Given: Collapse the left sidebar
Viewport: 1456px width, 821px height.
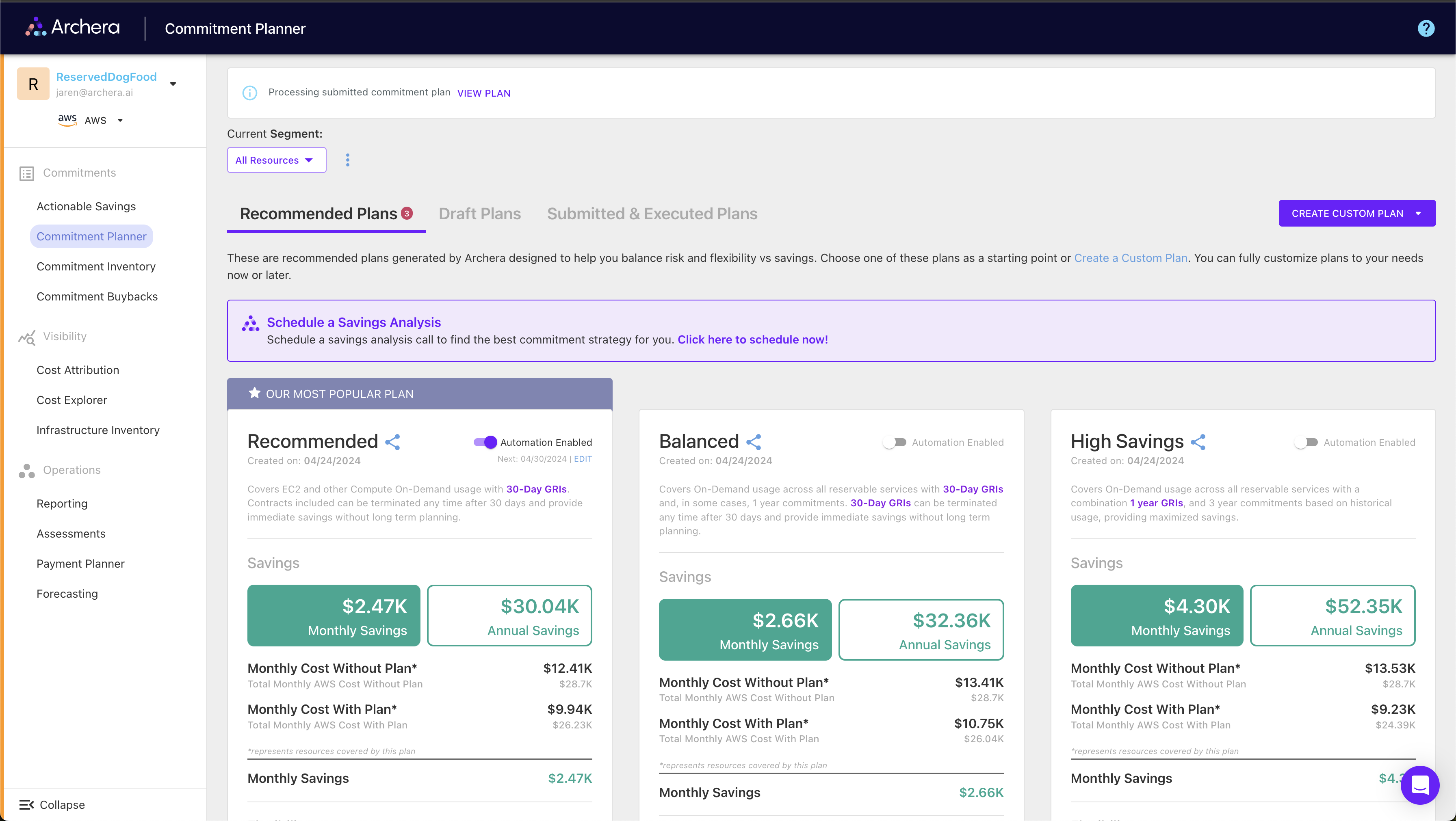Looking at the screenshot, I should tap(52, 805).
